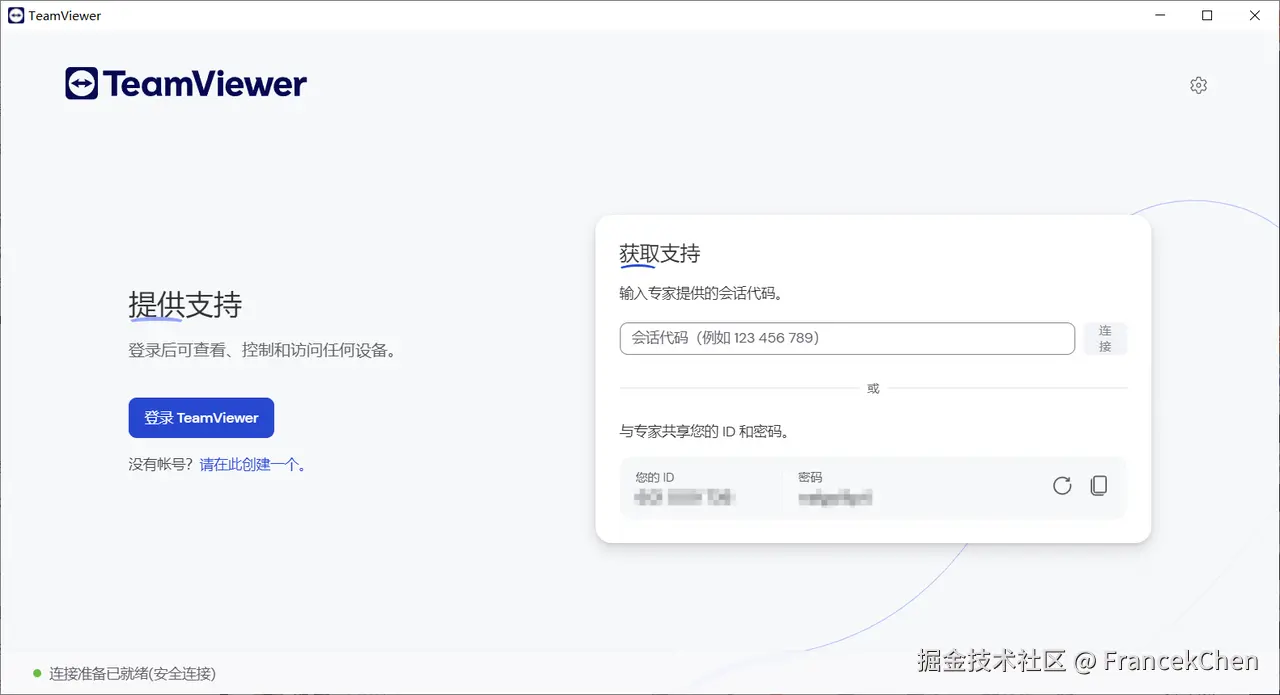Image resolution: width=1280 pixels, height=695 pixels.
Task: Close the TeamViewer window
Action: pyautogui.click(x=1255, y=15)
